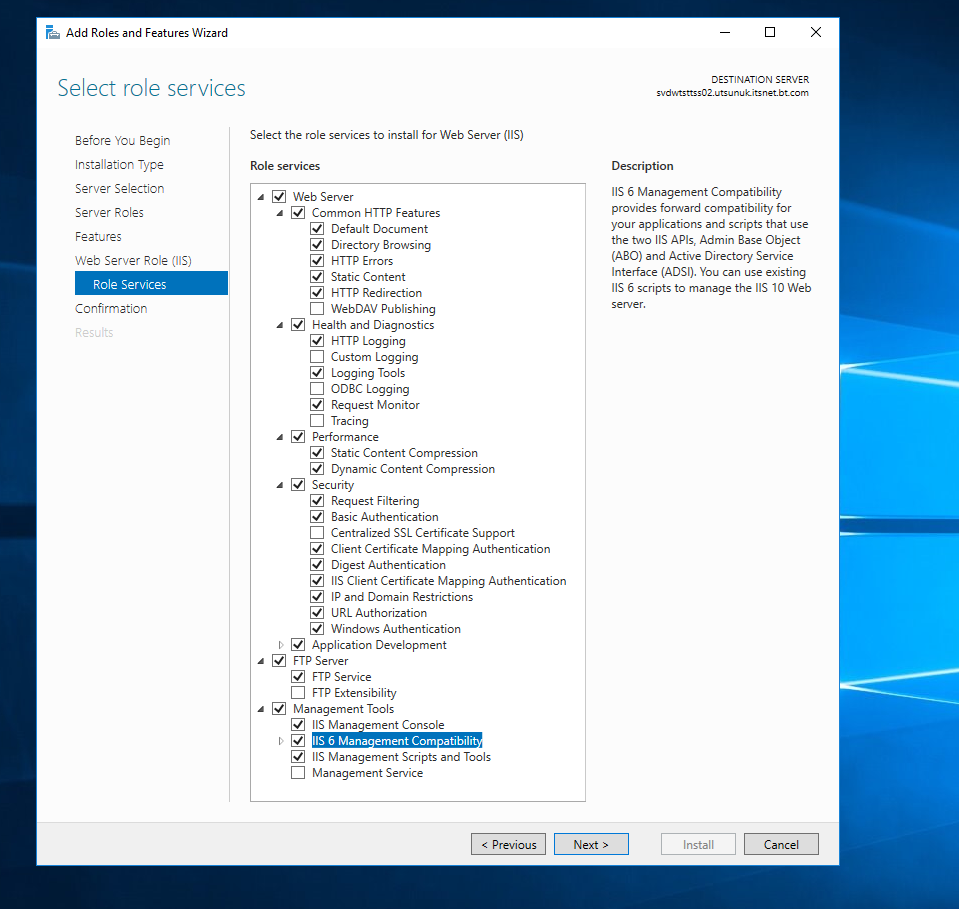Select the Request Filtering item

click(x=375, y=501)
